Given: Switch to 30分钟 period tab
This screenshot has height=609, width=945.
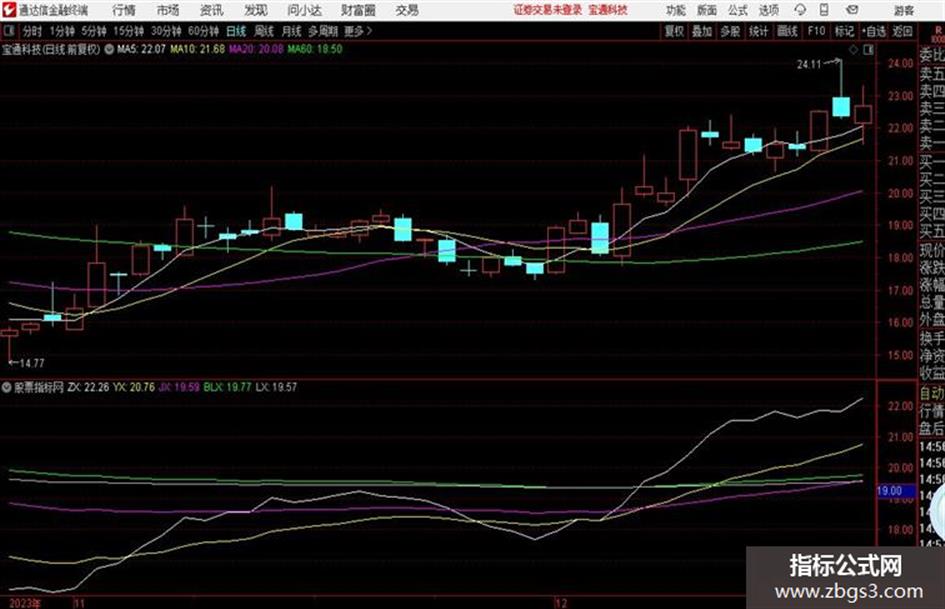Looking at the screenshot, I should (x=166, y=31).
